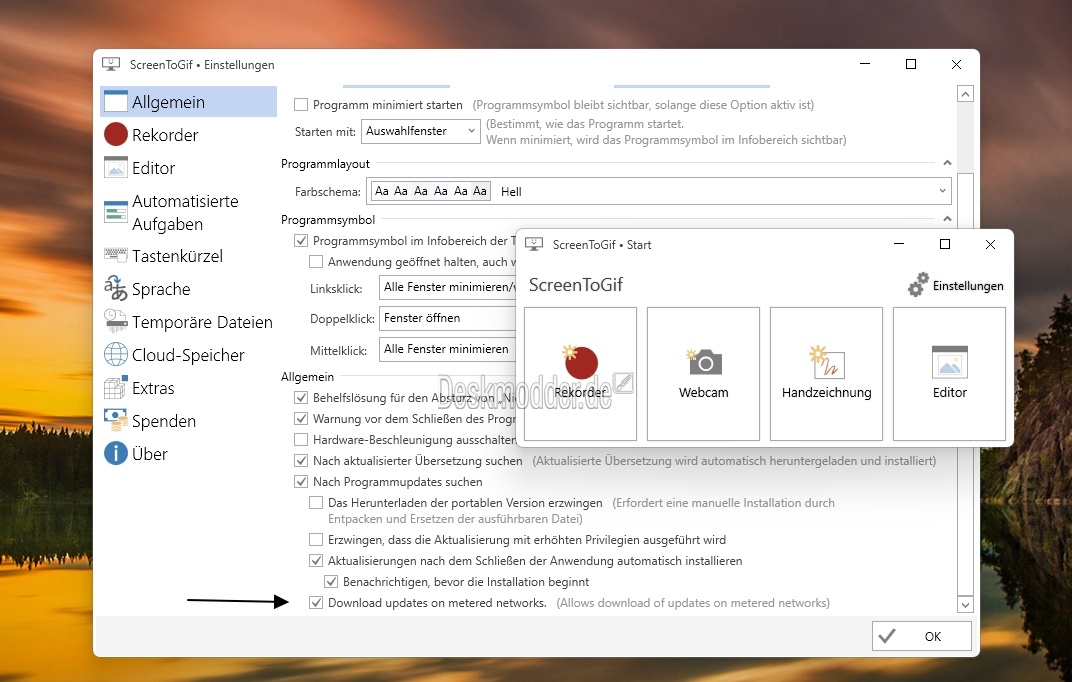Viewport: 1072px width, 682px height.
Task: Click the Rekorder tile in Start window
Action: 580,374
